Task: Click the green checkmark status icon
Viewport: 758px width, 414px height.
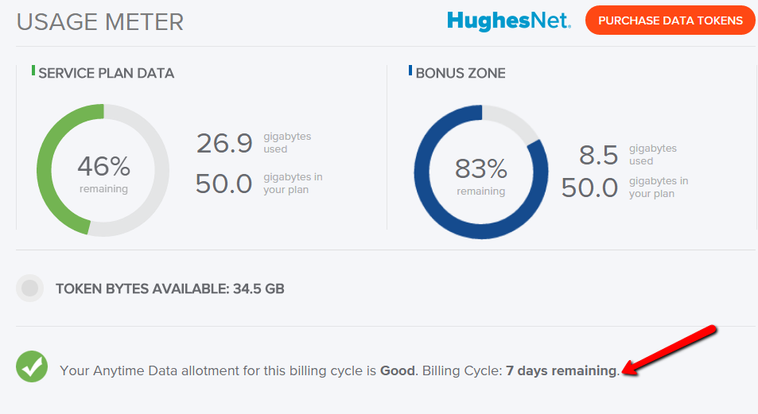Action: (32, 367)
